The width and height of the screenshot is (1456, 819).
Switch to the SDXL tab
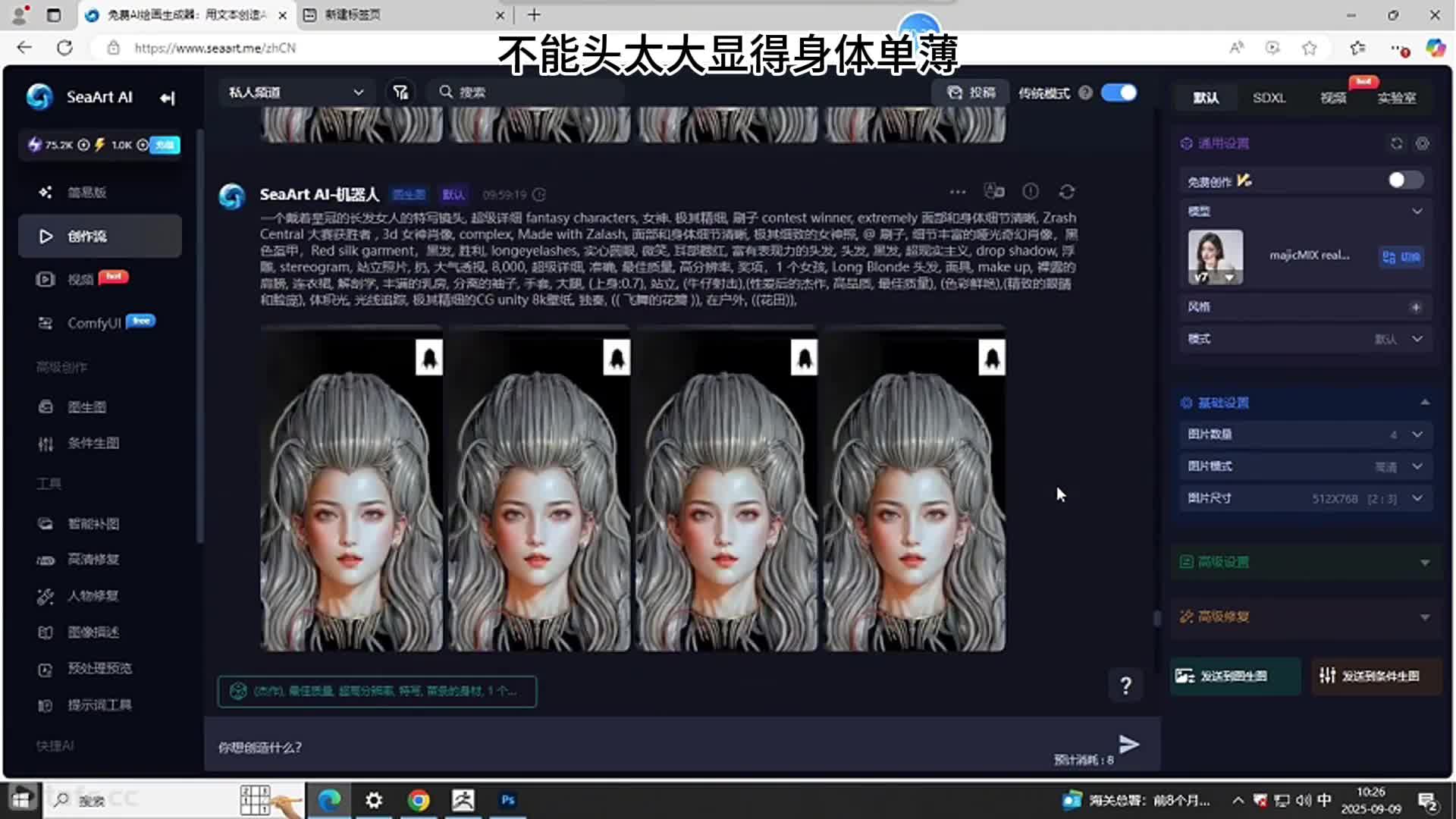tap(1269, 98)
